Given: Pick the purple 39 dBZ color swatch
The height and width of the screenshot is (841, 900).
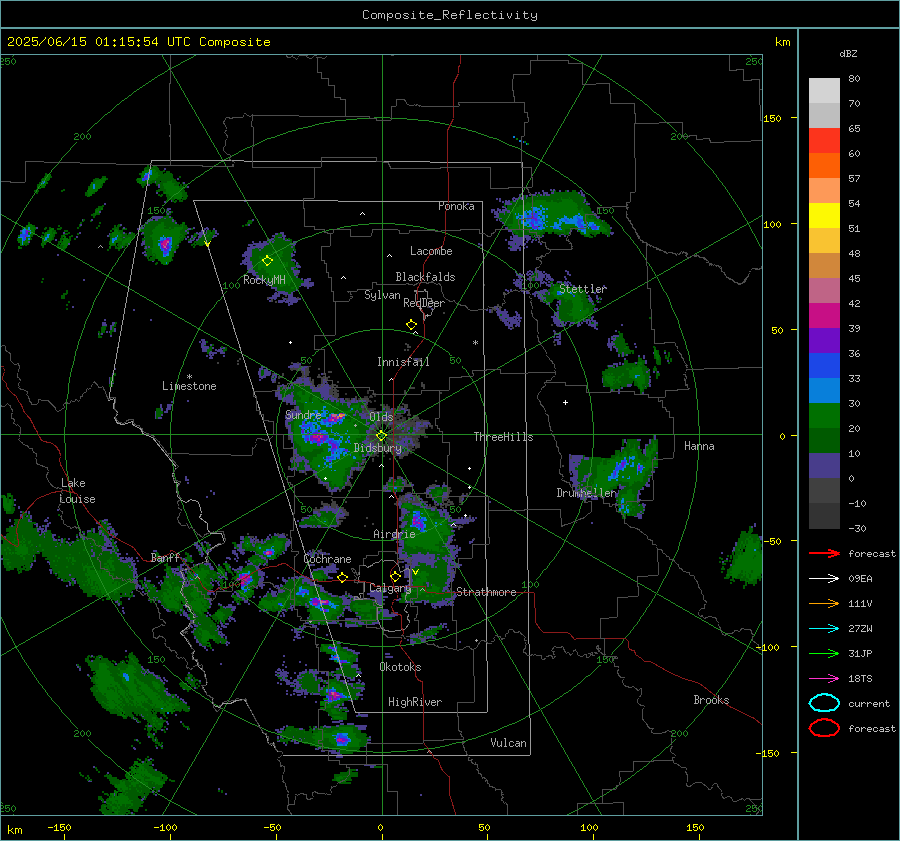Looking at the screenshot, I should point(824,340).
